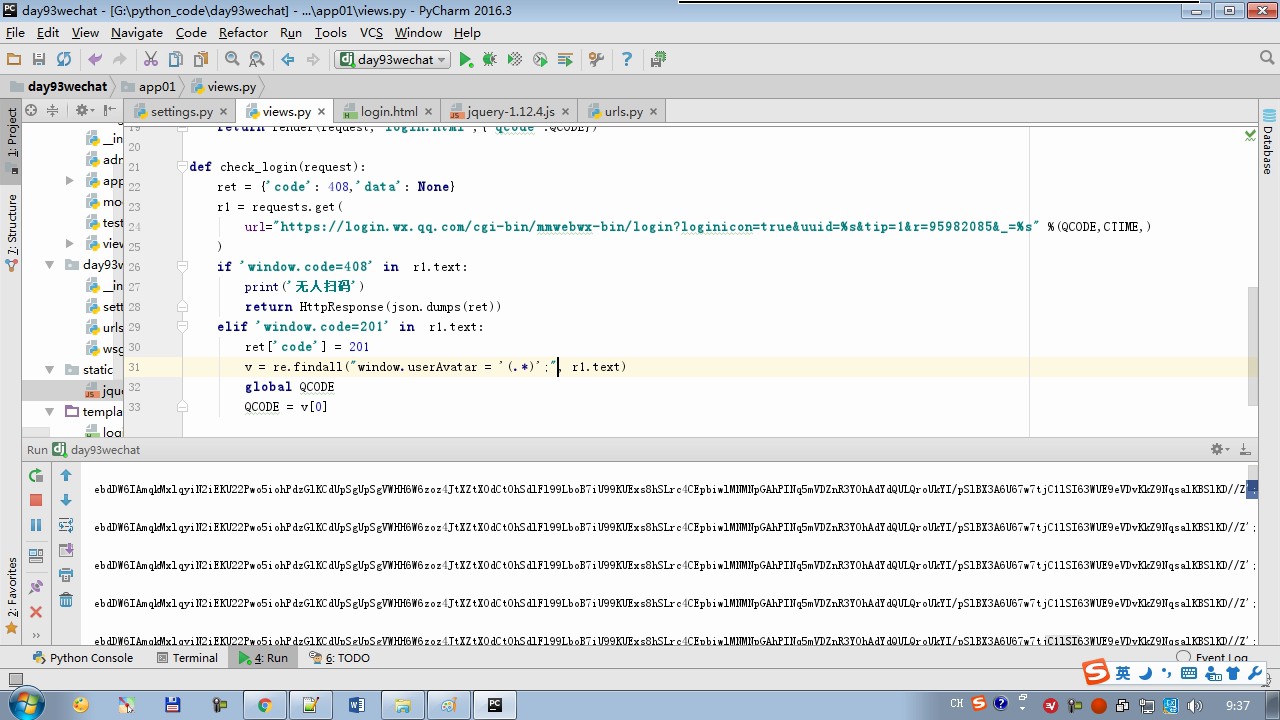Toggle pin tab in the Run panel
Image resolution: width=1280 pixels, height=720 pixels.
[x=36, y=587]
